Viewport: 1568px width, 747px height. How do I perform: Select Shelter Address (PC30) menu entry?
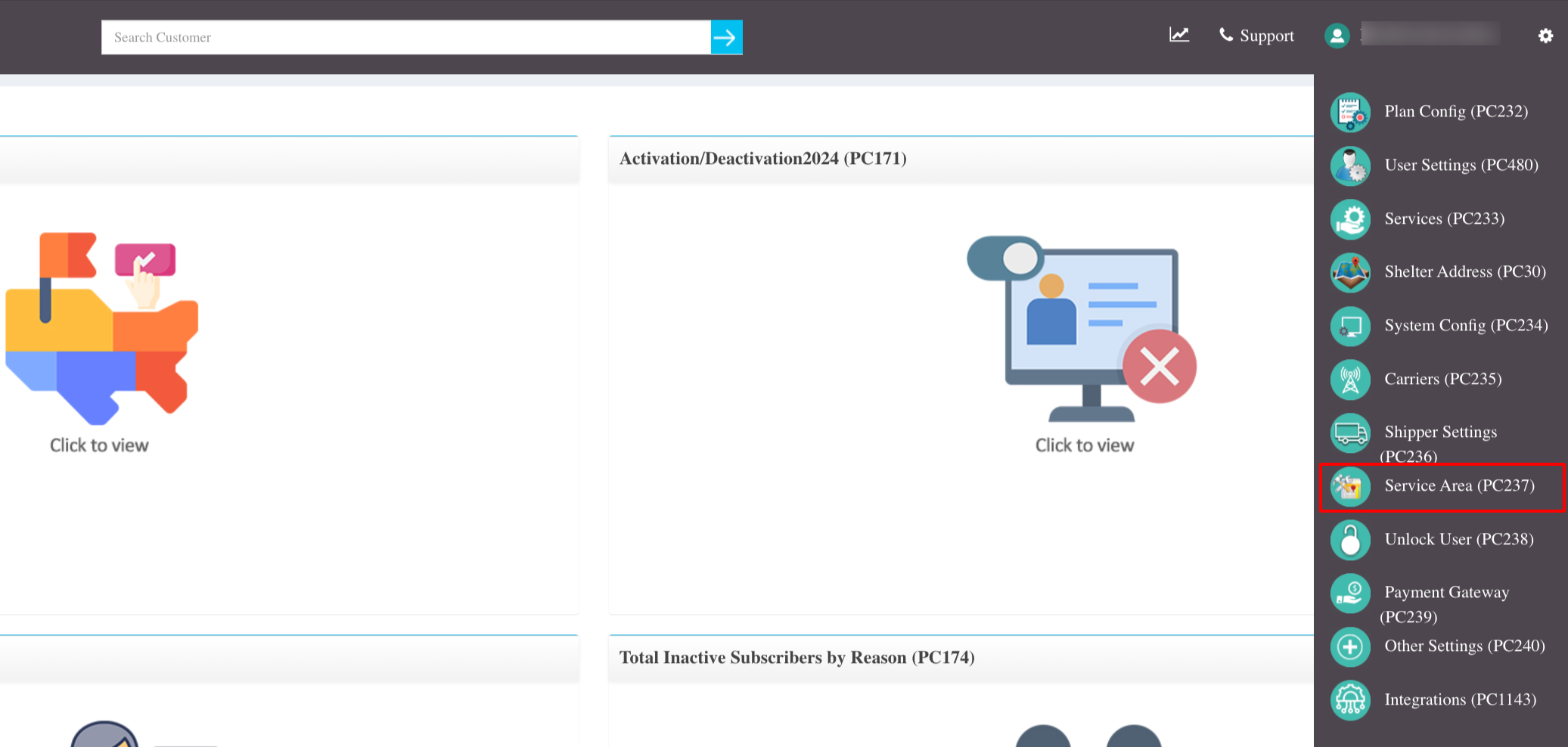[x=1465, y=271]
